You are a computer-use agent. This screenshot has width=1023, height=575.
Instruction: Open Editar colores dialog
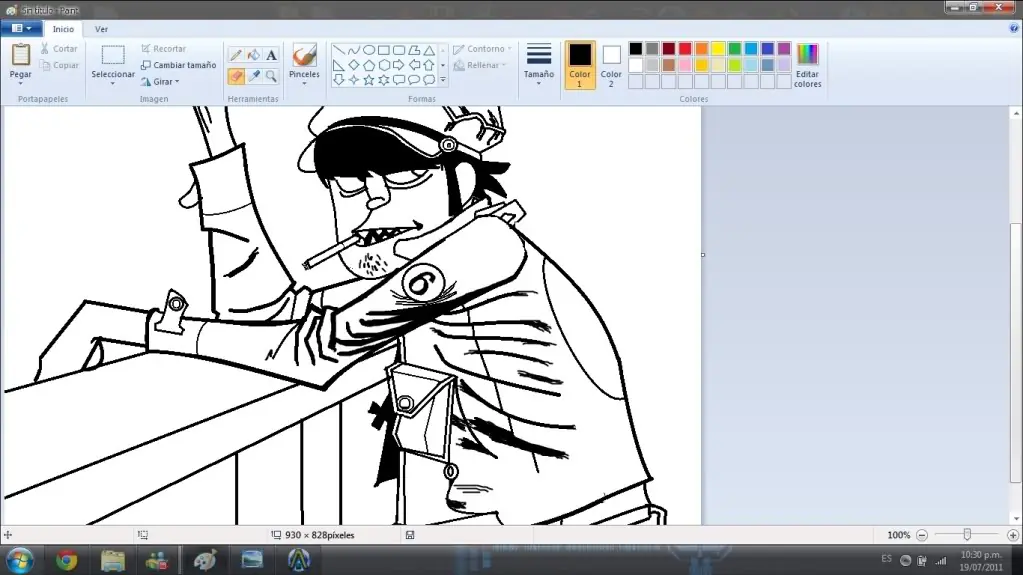click(808, 65)
